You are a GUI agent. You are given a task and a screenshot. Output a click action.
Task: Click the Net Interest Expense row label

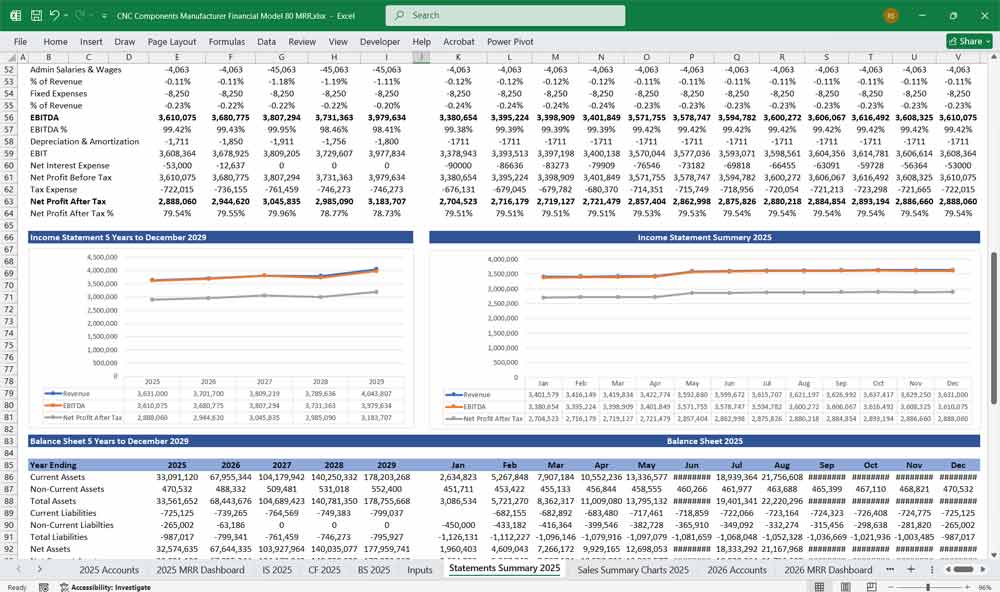tap(70, 165)
